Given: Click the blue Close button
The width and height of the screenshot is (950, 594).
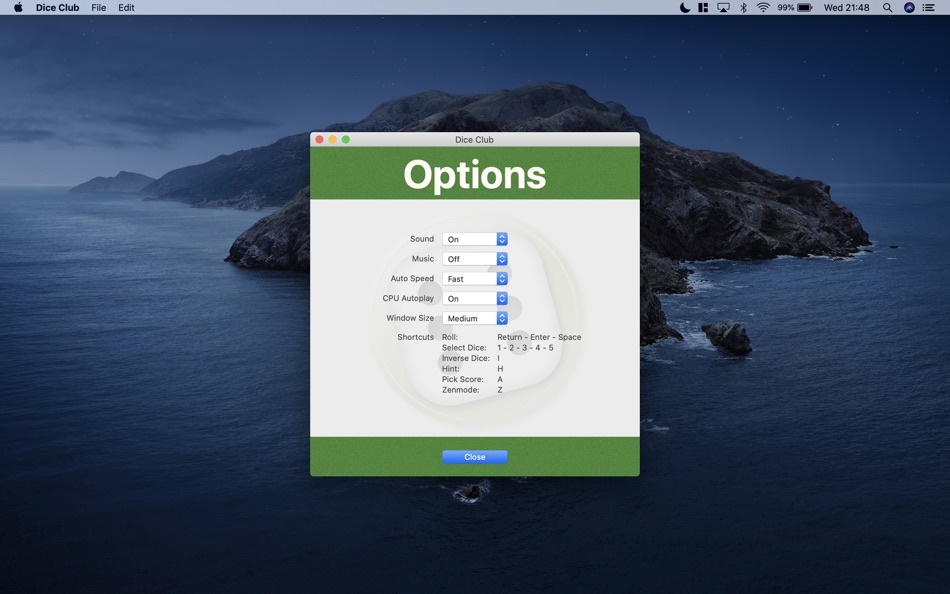Looking at the screenshot, I should [x=474, y=457].
